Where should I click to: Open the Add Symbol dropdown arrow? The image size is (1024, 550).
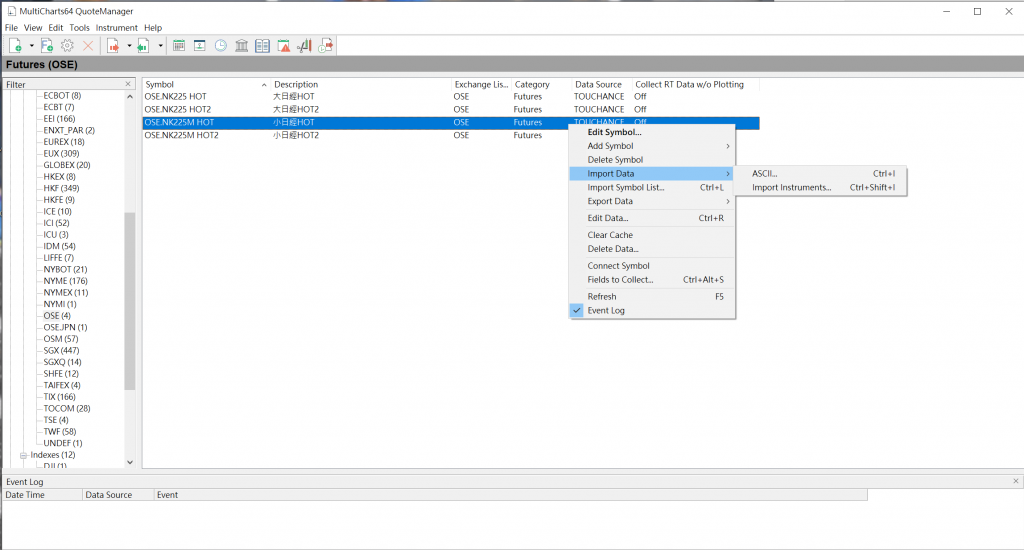coord(31,46)
